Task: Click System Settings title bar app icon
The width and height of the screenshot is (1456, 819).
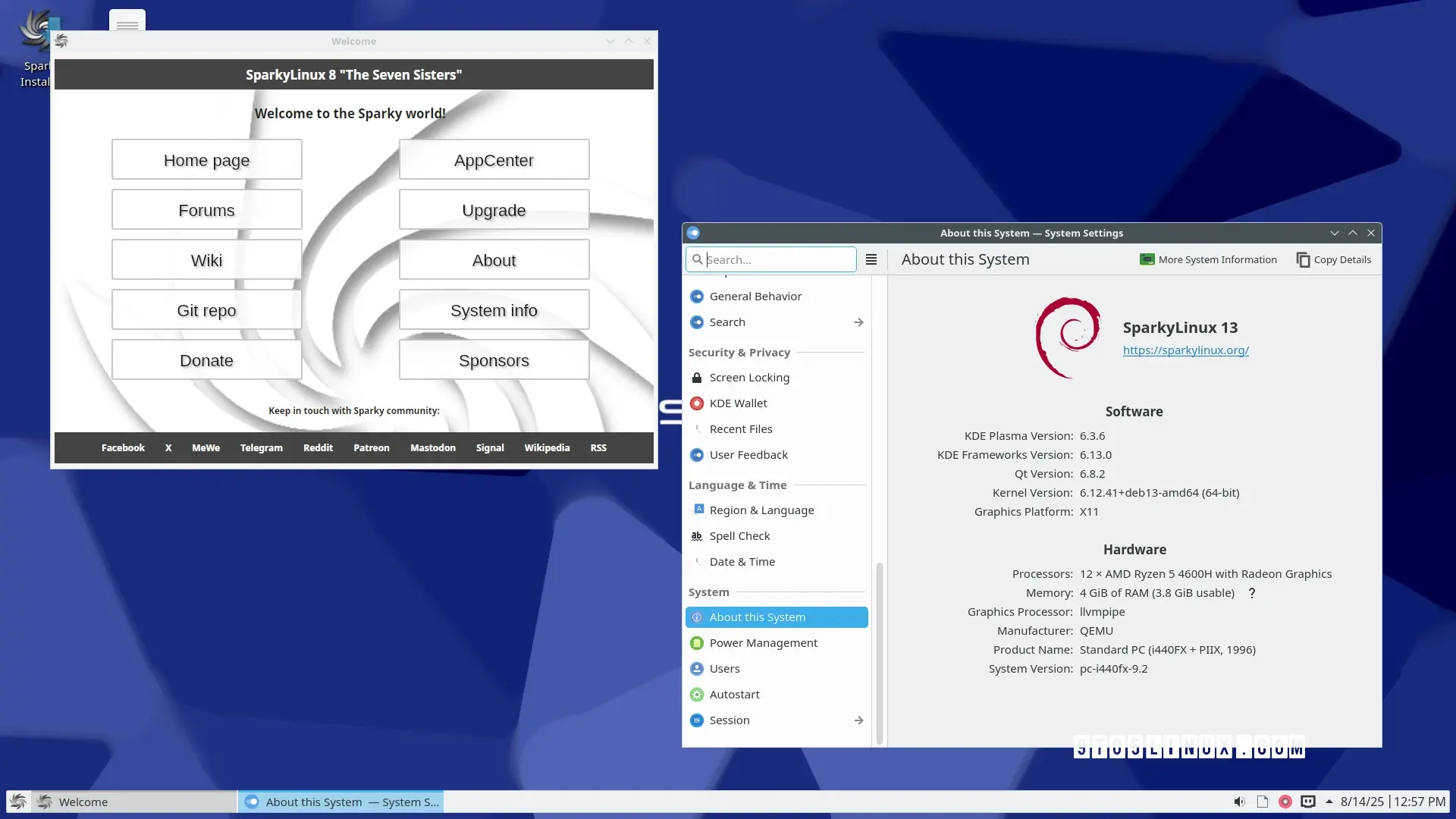Action: coord(693,233)
